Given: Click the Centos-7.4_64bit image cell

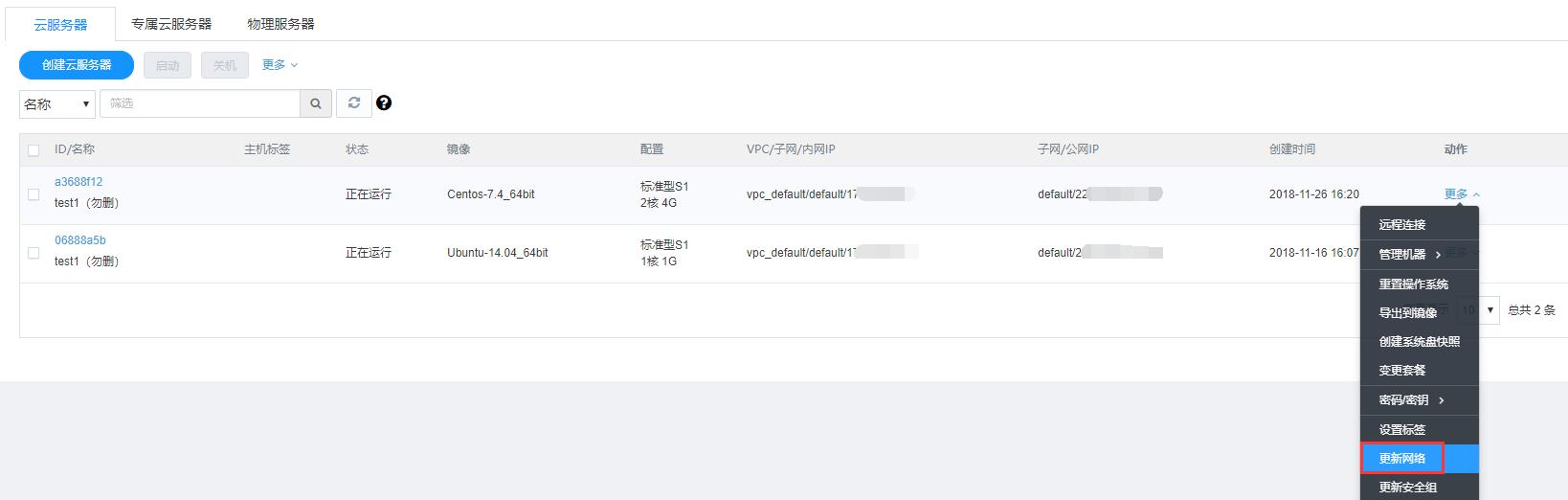Looking at the screenshot, I should pyautogui.click(x=491, y=194).
